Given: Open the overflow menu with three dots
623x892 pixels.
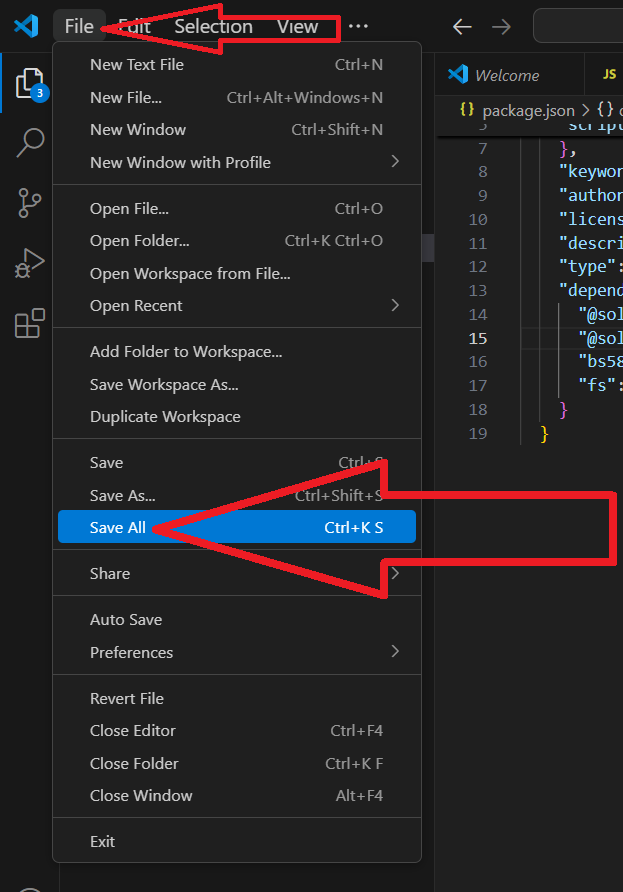Looking at the screenshot, I should [358, 26].
